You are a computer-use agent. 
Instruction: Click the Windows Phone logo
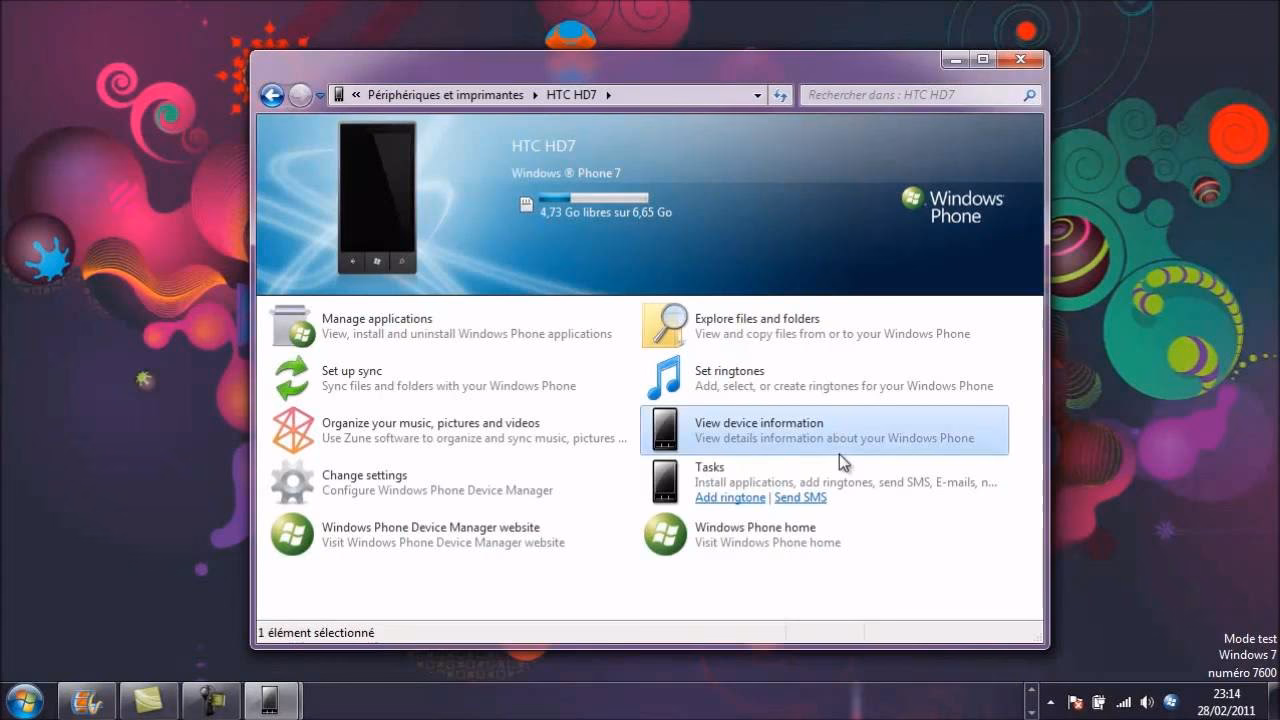[x=952, y=205]
